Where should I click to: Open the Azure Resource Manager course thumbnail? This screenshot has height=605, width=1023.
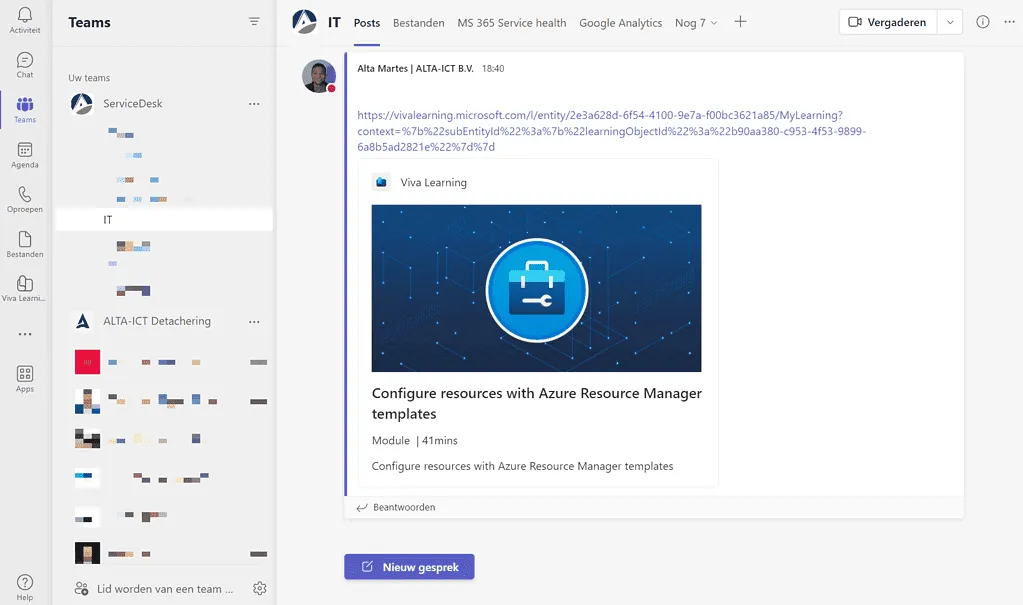coord(536,288)
